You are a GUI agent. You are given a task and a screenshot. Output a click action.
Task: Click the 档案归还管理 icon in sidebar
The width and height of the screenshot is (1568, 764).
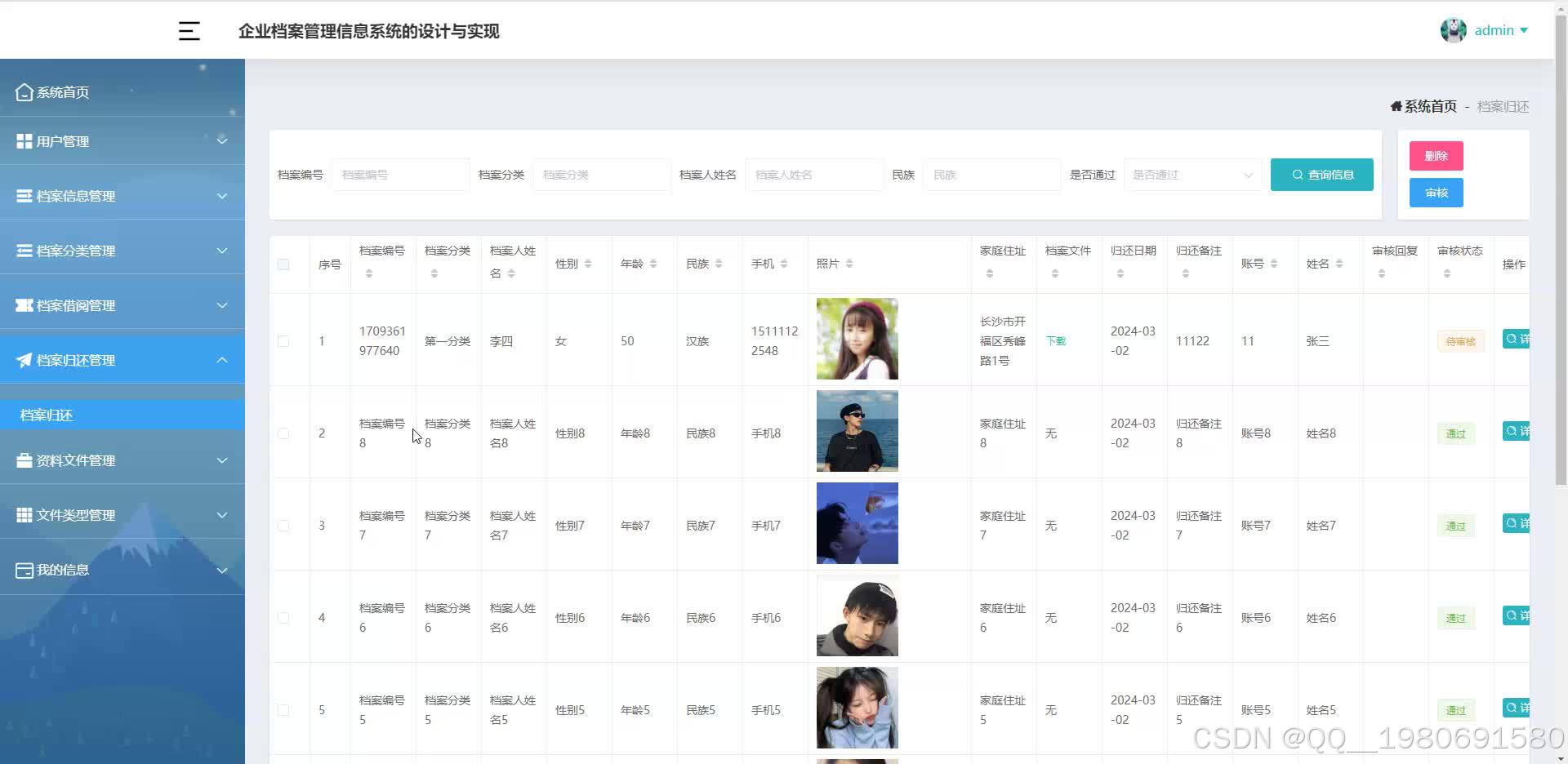tap(23, 359)
